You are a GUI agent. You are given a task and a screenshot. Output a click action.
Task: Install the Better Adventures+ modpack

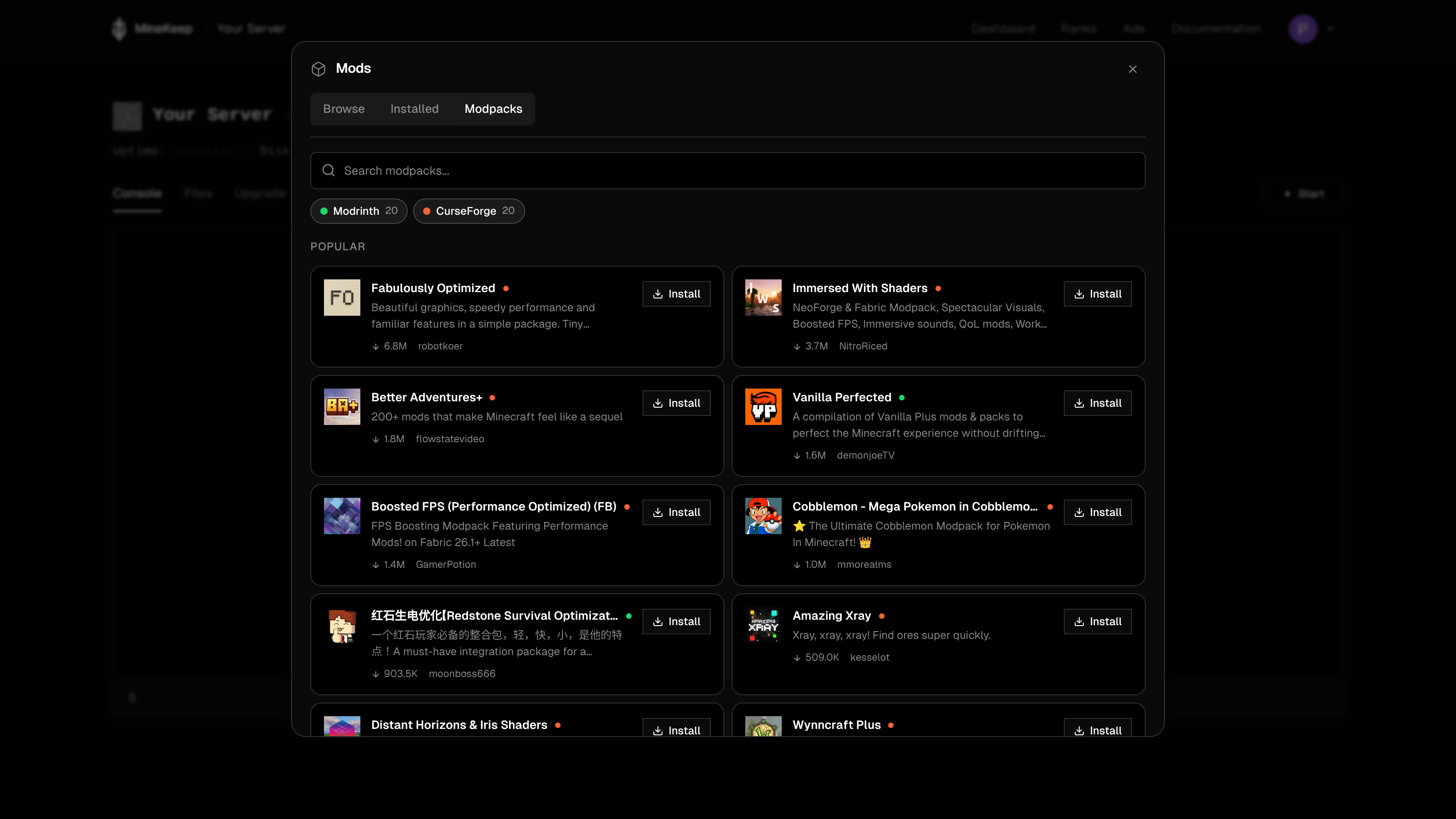point(676,403)
